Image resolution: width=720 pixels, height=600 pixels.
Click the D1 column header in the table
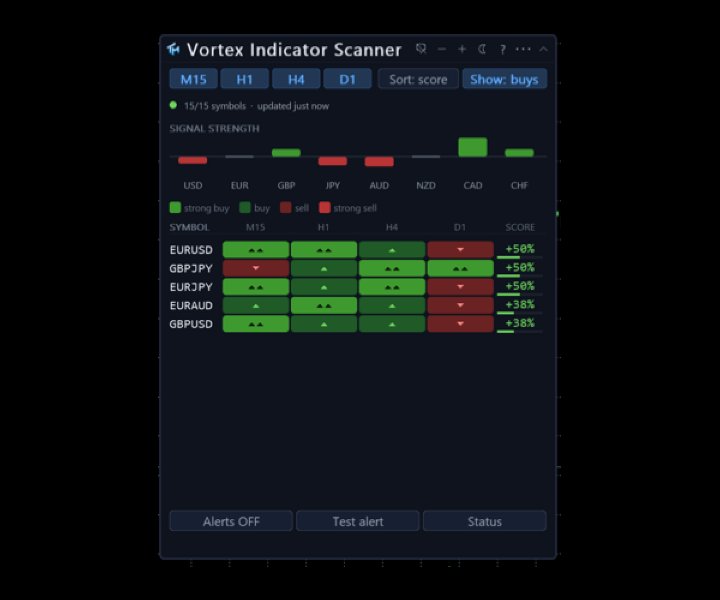460,227
